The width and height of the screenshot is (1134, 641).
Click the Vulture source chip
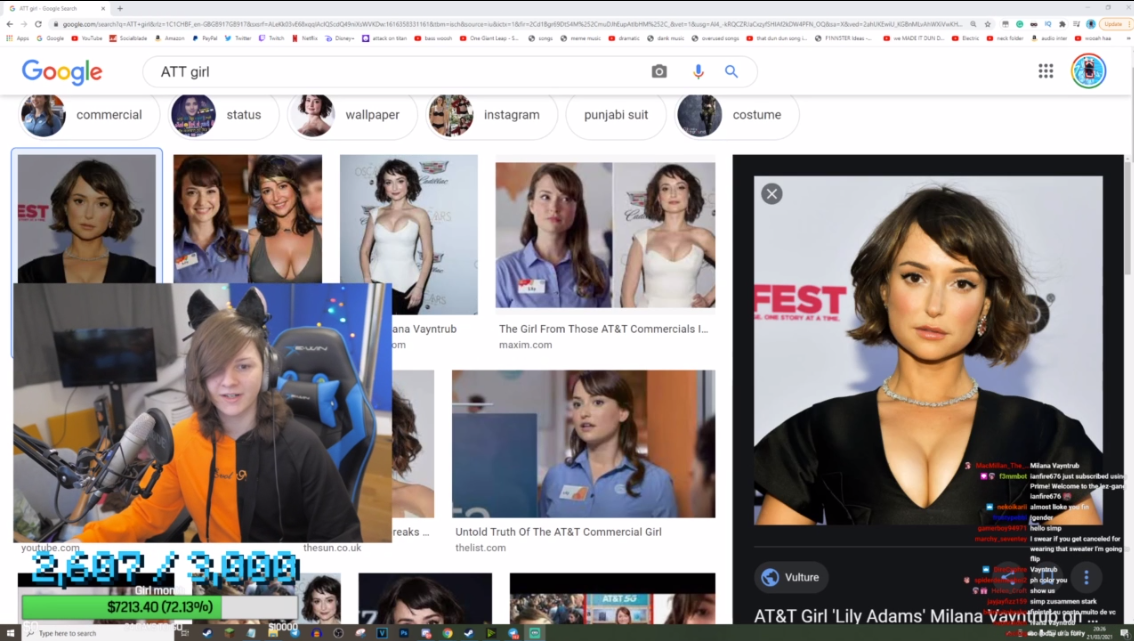(x=791, y=577)
